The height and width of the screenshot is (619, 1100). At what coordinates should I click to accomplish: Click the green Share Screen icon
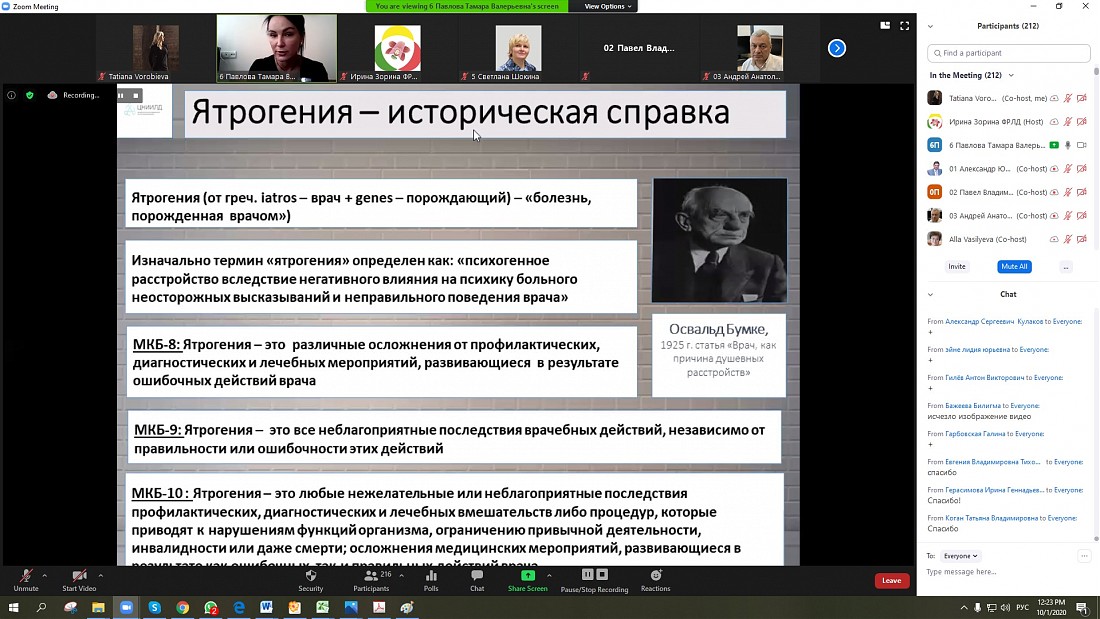tap(528, 575)
